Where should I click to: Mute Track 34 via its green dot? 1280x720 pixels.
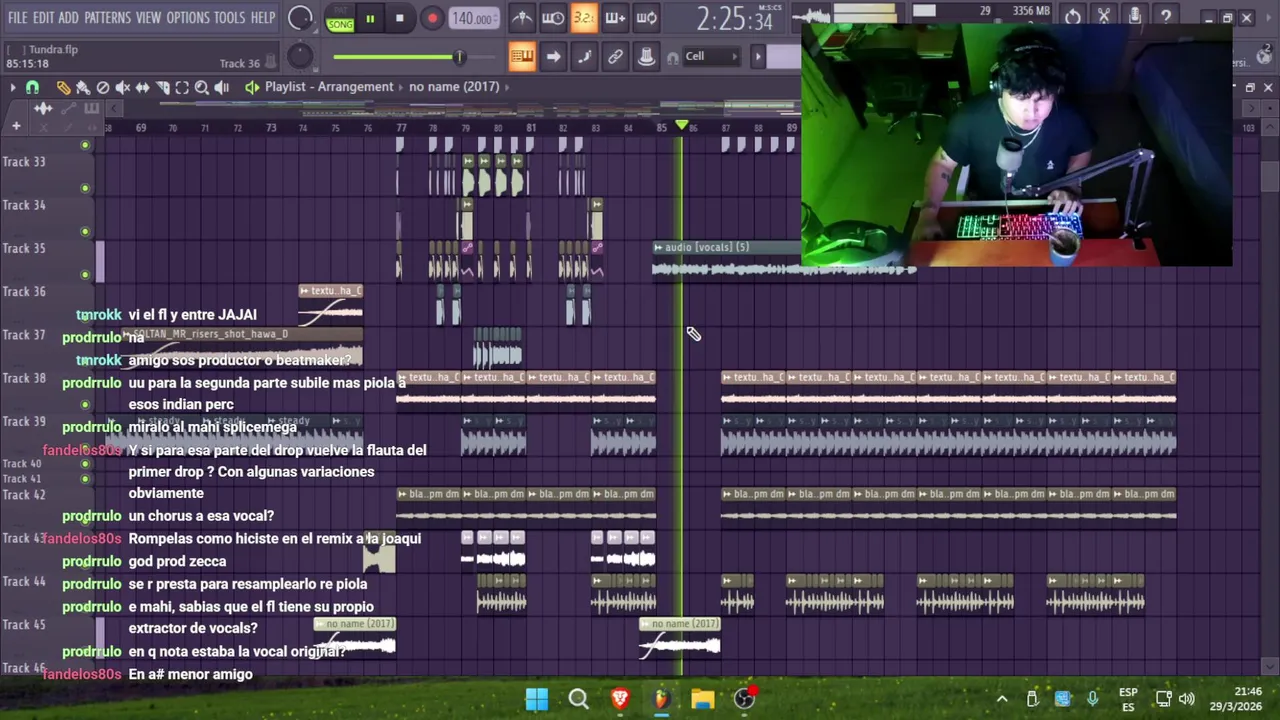[x=85, y=231]
